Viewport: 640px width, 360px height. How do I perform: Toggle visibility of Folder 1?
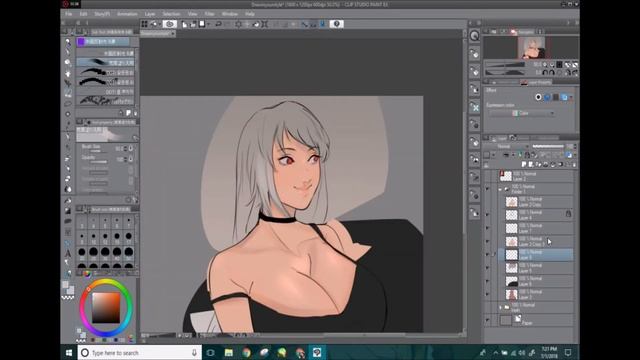point(487,189)
